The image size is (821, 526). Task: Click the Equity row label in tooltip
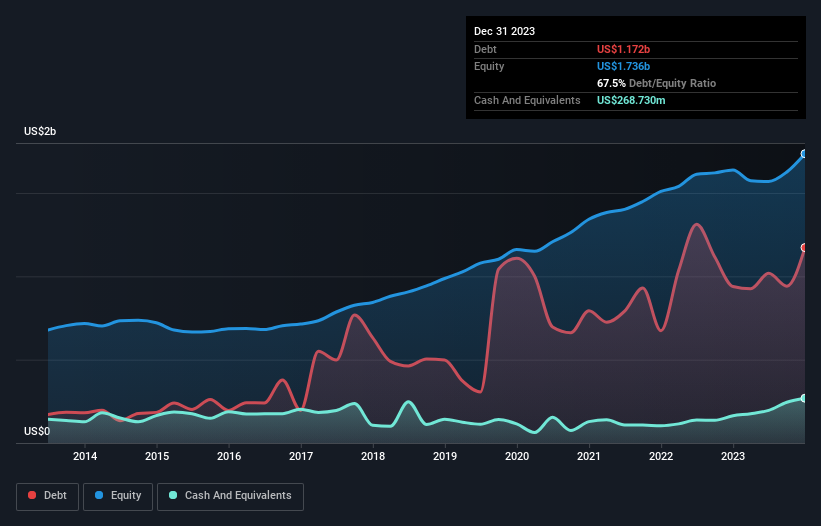pyautogui.click(x=489, y=66)
